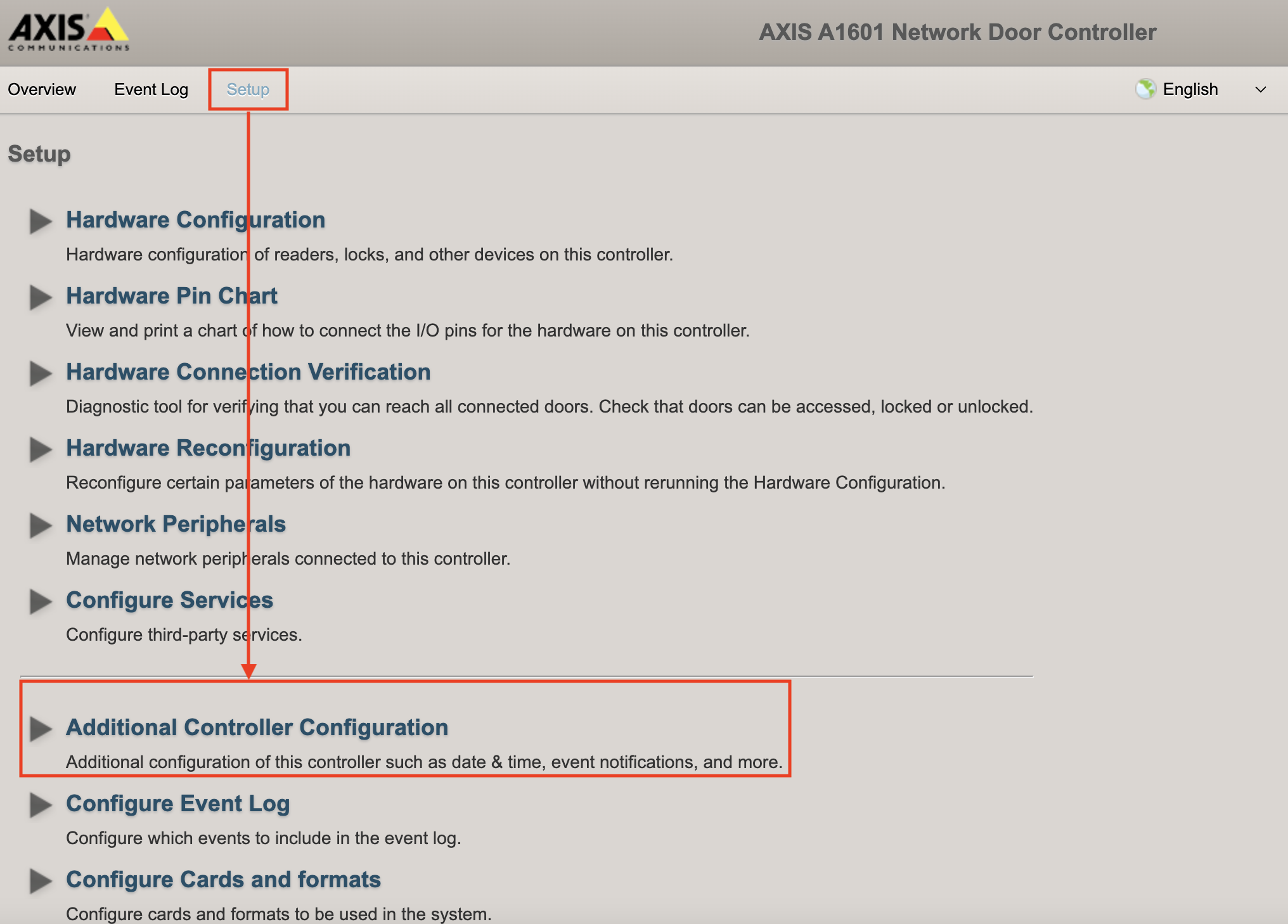Open the English language dropdown
Screen dimensions: 1288x924
1201,89
